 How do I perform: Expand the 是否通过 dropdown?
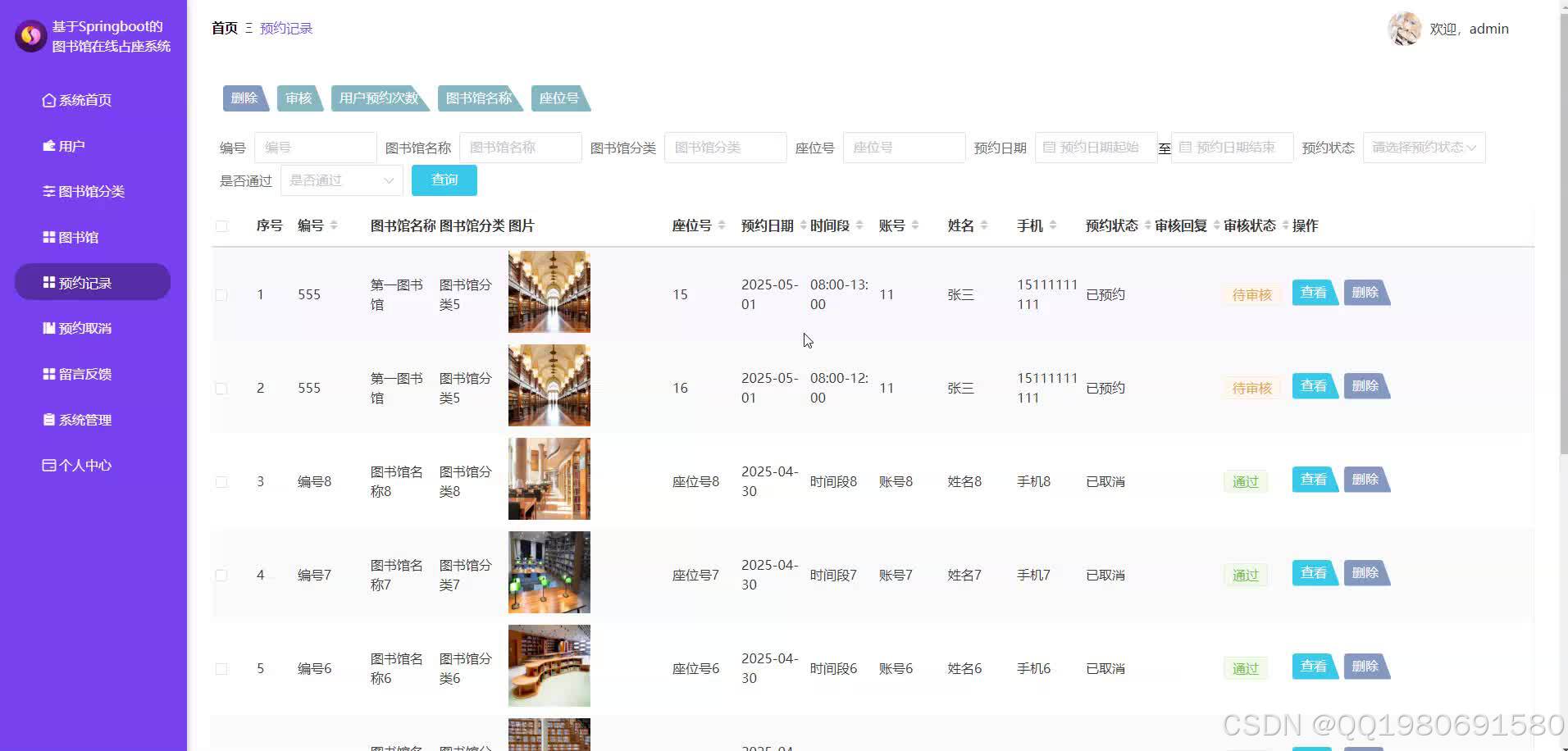click(x=341, y=180)
